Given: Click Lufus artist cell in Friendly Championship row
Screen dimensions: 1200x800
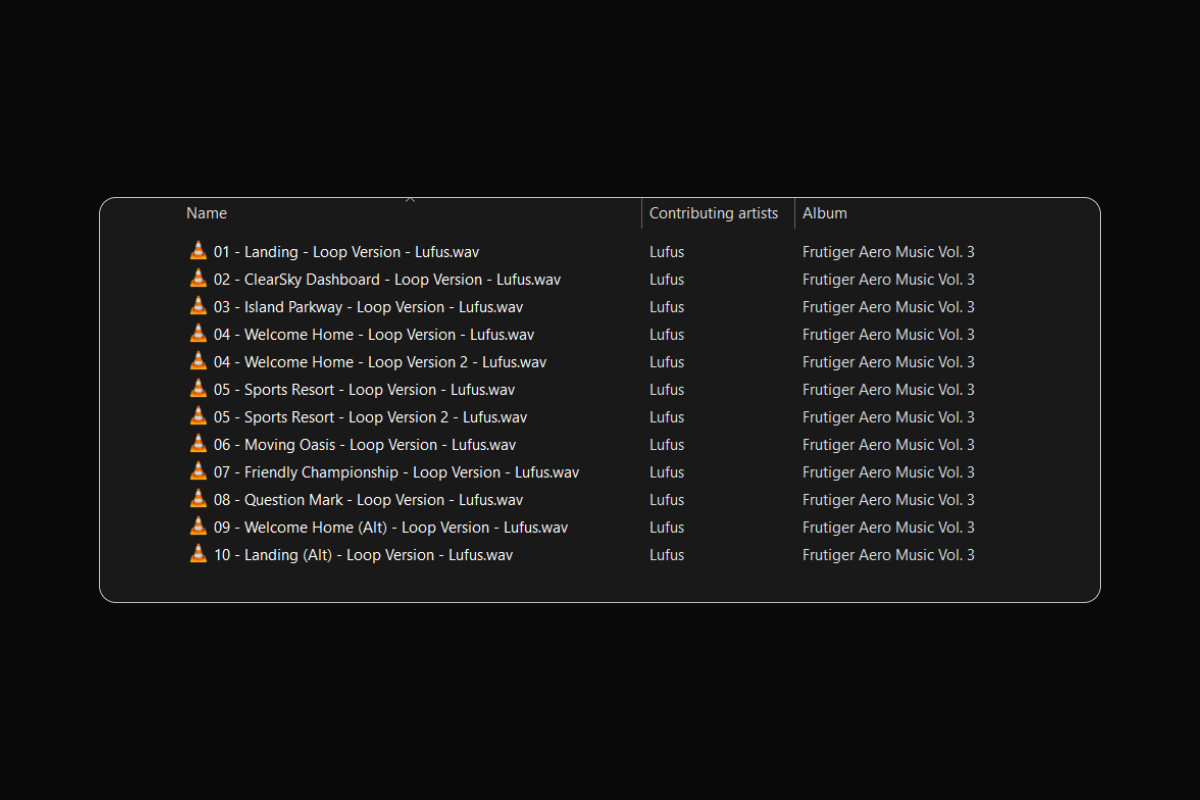Looking at the screenshot, I should (667, 472).
